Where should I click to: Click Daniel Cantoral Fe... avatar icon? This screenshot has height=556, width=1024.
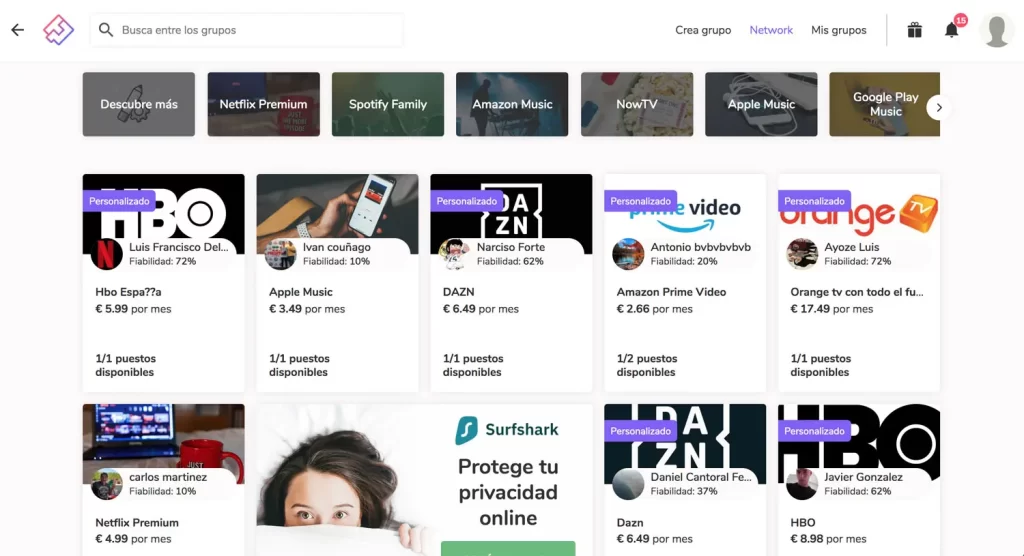(x=628, y=484)
